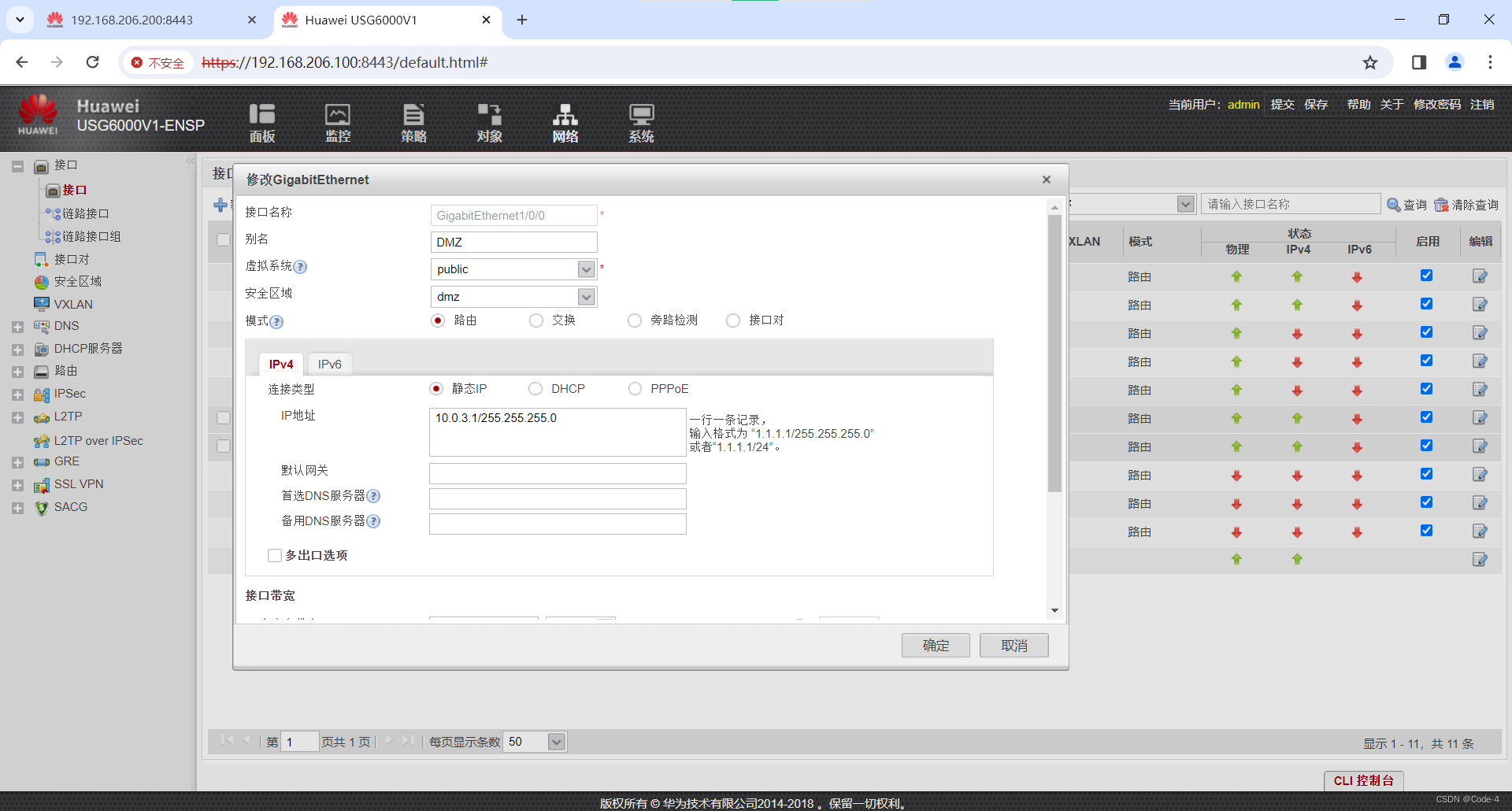Open the 链路接口 sidebar item
The width and height of the screenshot is (1512, 811).
coord(85,213)
